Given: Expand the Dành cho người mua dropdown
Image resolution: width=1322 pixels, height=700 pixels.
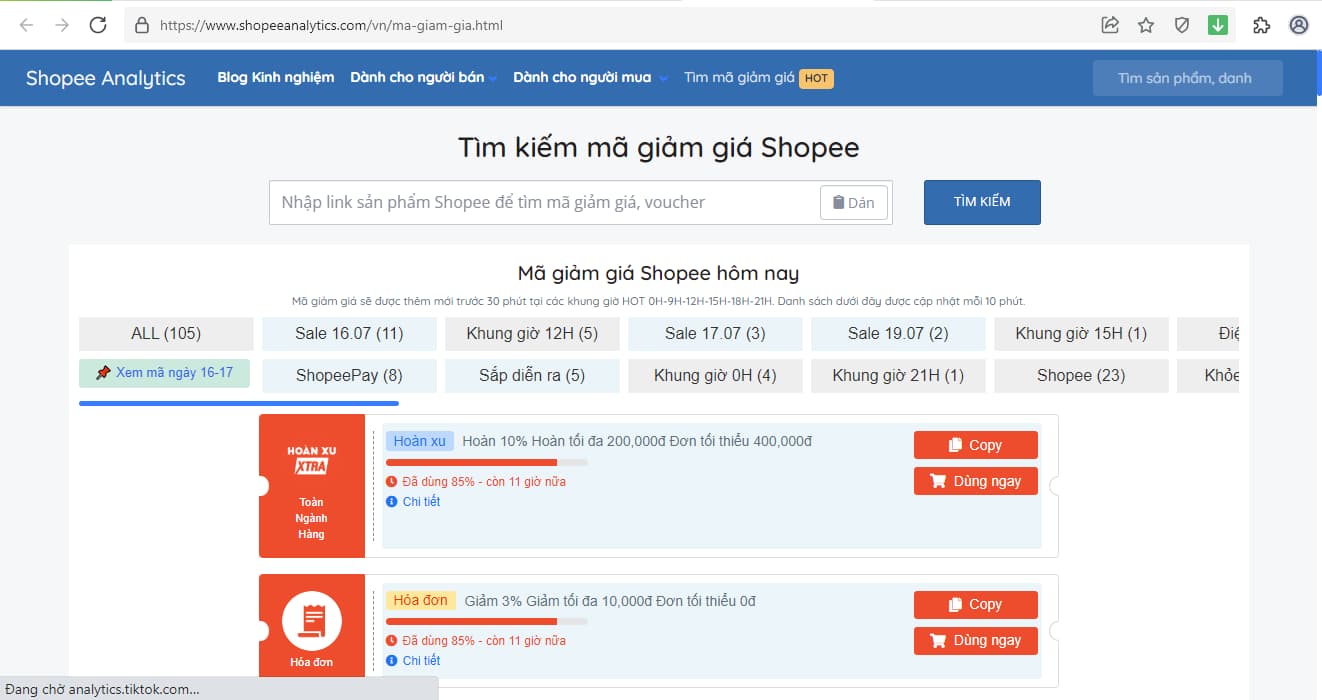Looking at the screenshot, I should (x=590, y=78).
